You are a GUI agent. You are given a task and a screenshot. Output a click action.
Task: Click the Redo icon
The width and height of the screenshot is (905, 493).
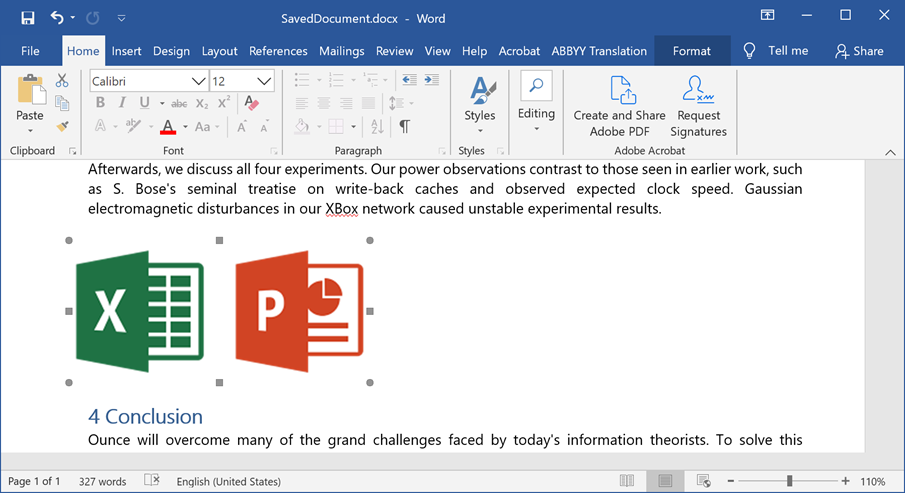(92, 18)
